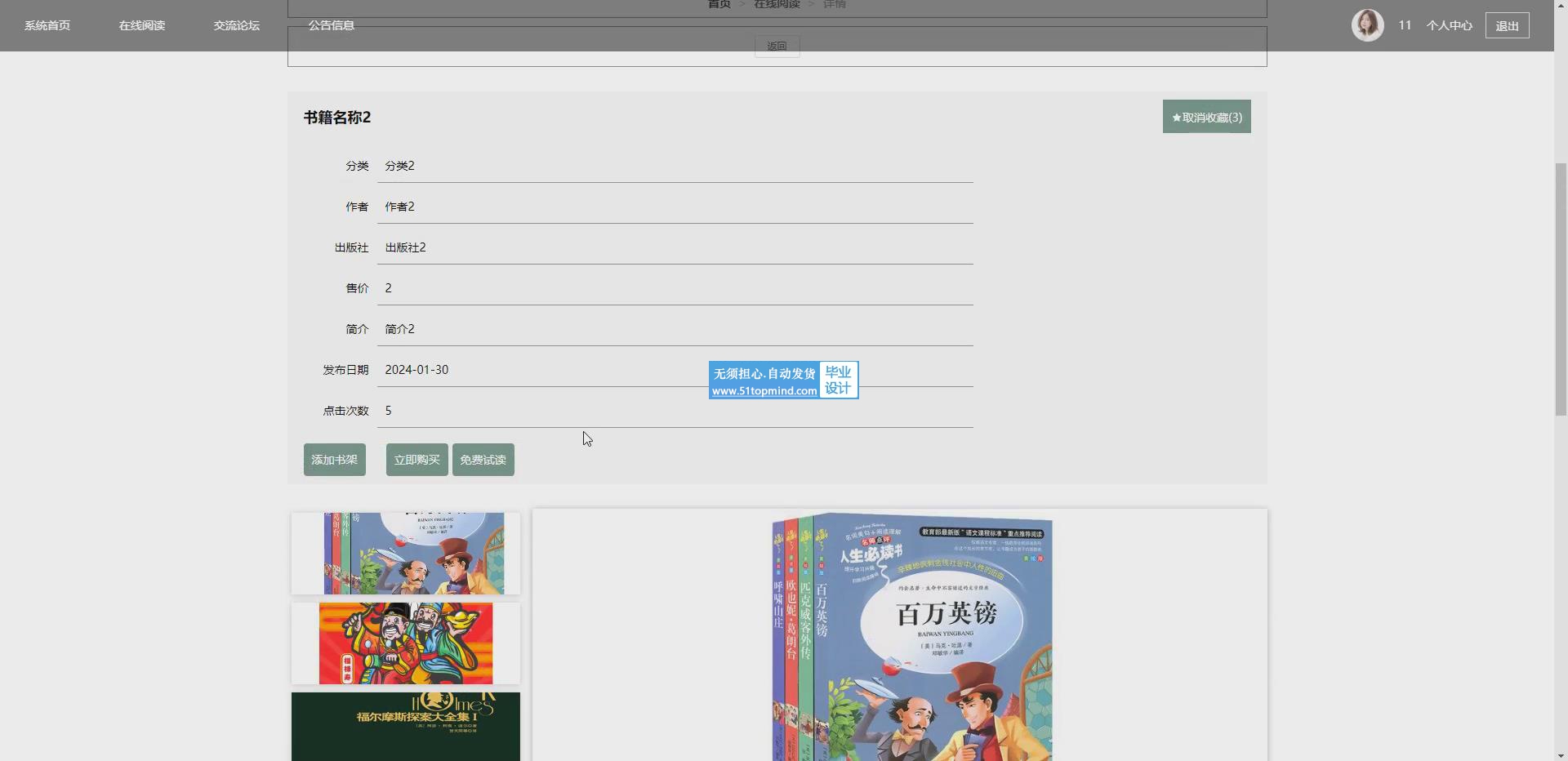Click the 取消收藏(3) star button
1568x761 pixels.
point(1207,117)
